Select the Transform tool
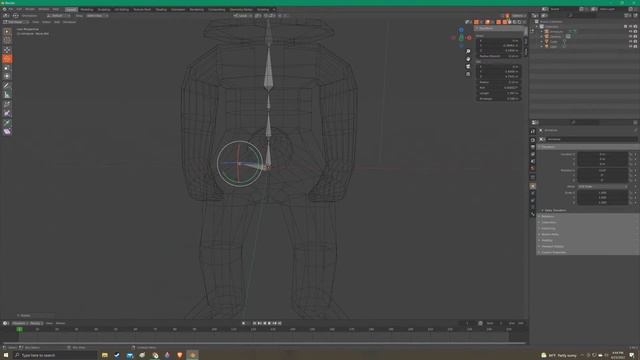640x360 pixels. (7, 76)
